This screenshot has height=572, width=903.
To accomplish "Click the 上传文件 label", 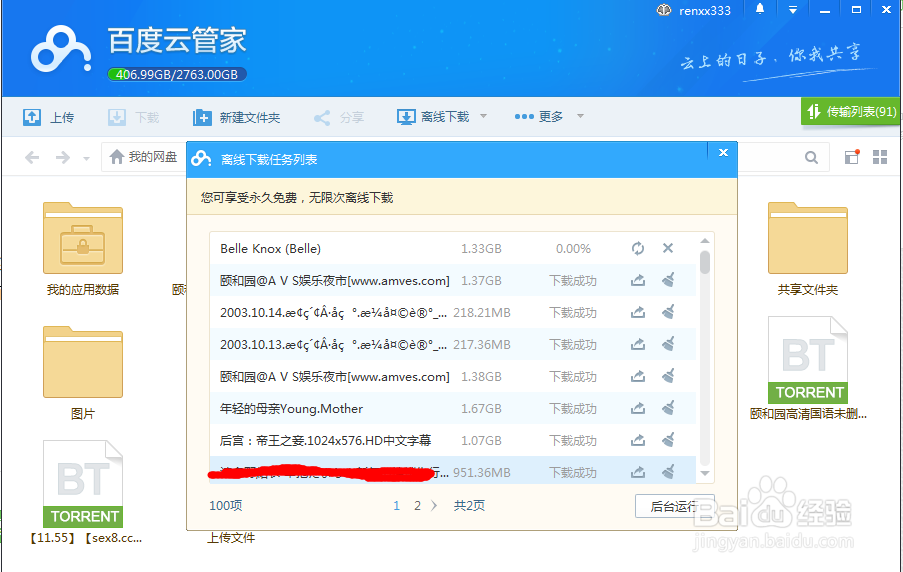I will click(x=231, y=537).
